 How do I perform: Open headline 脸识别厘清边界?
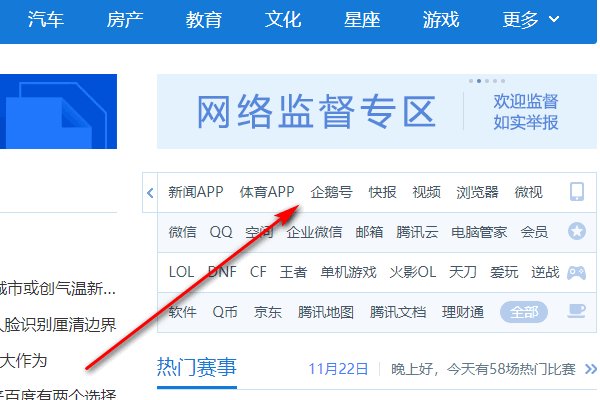(x=58, y=325)
